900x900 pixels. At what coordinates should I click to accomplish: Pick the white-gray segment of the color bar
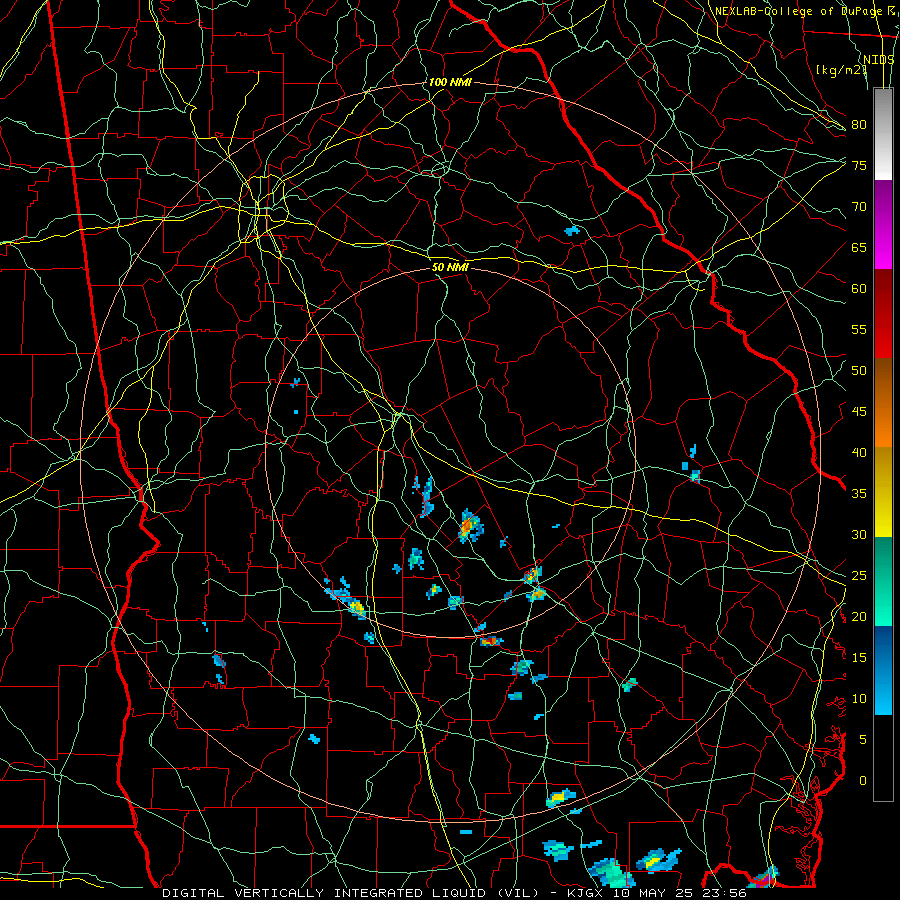coord(883,134)
